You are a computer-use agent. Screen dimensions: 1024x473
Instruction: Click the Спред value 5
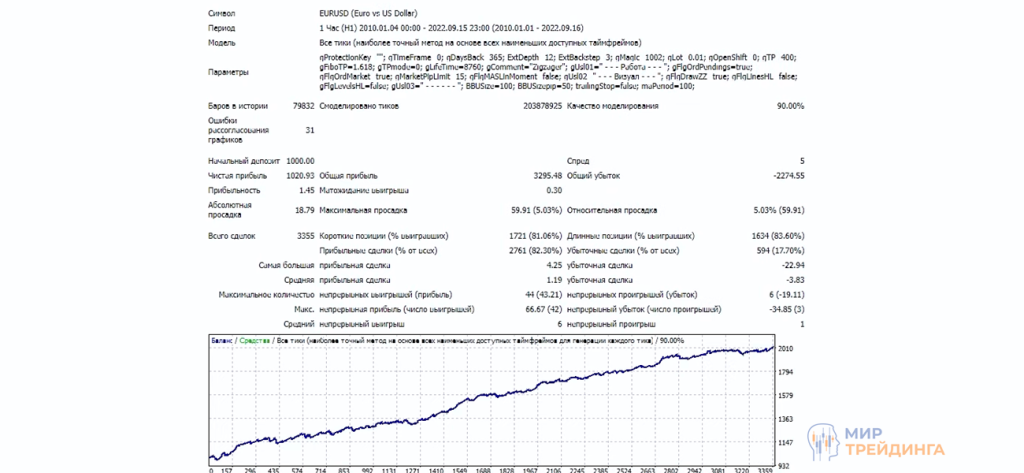point(801,160)
